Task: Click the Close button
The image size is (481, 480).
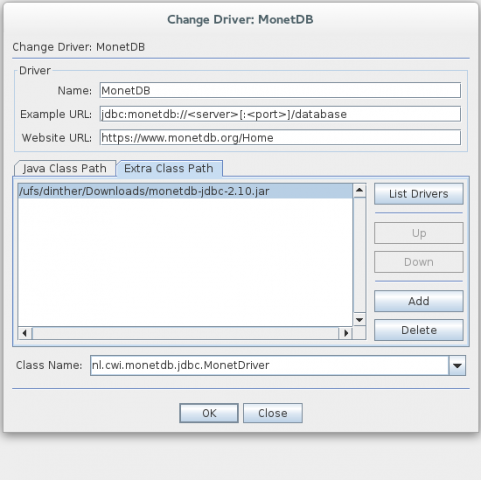Action: coord(273,413)
